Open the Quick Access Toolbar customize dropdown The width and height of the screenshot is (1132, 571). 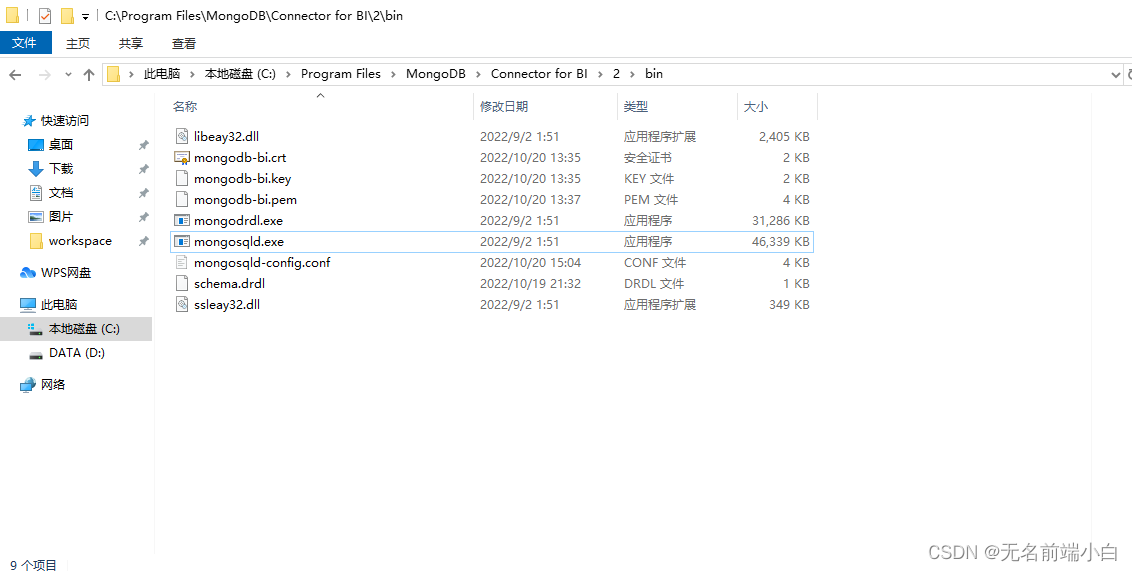(85, 16)
